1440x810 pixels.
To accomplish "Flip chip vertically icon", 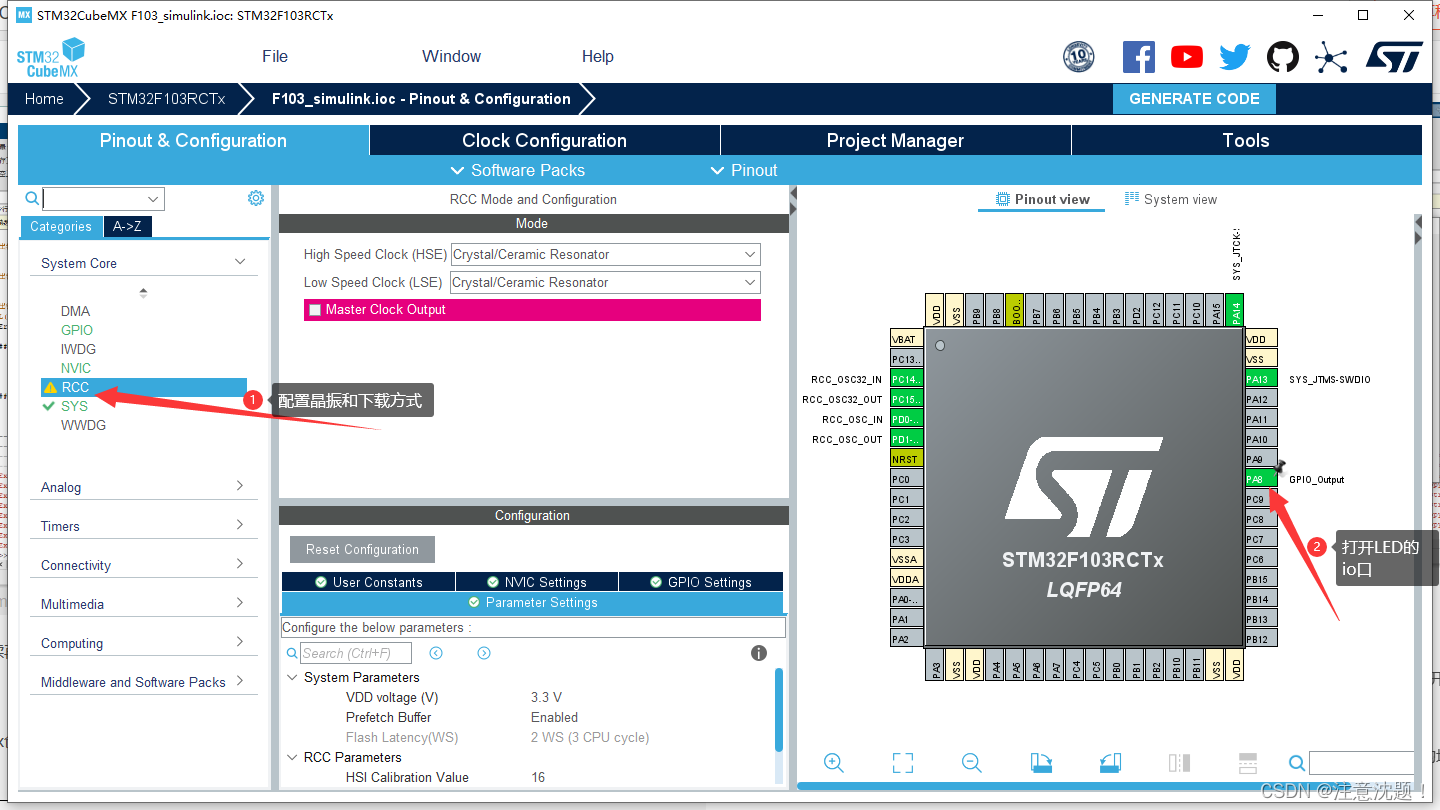I will [x=1247, y=763].
